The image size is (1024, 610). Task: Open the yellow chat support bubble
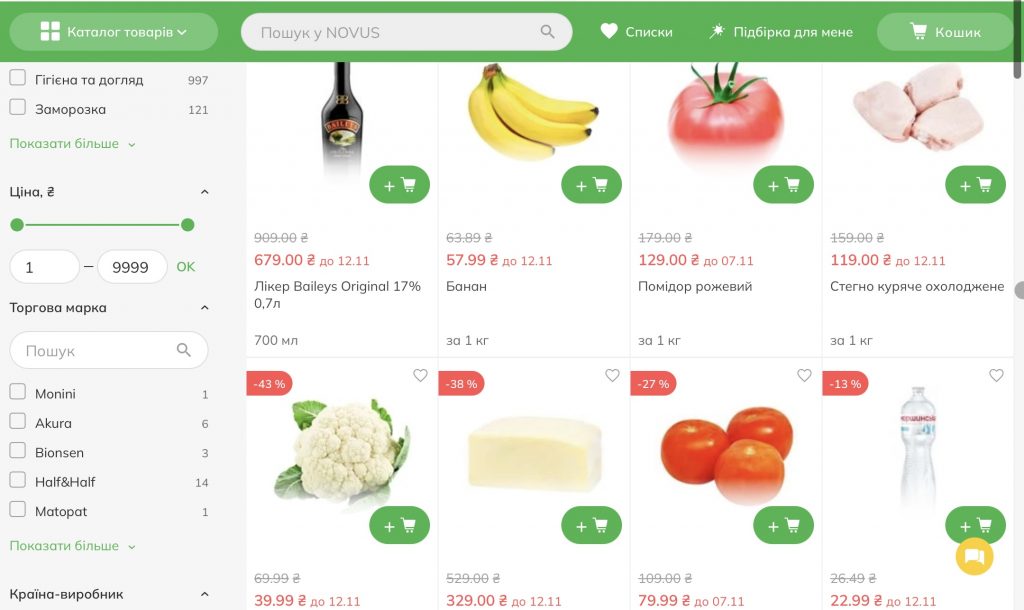(x=974, y=556)
